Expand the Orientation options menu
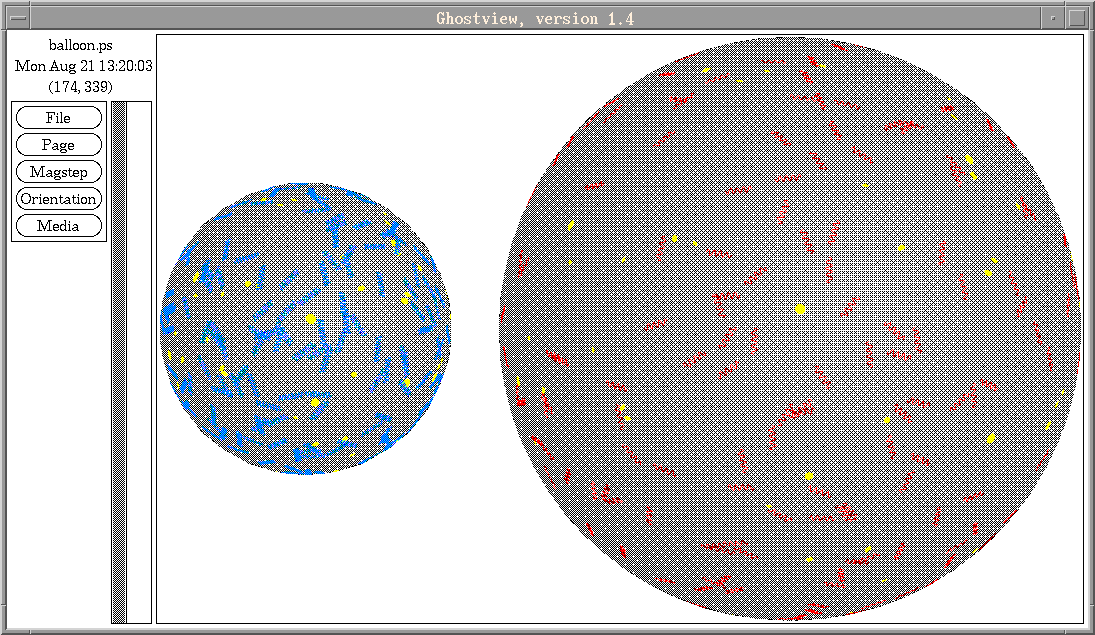The width and height of the screenshot is (1095, 635). tap(59, 199)
